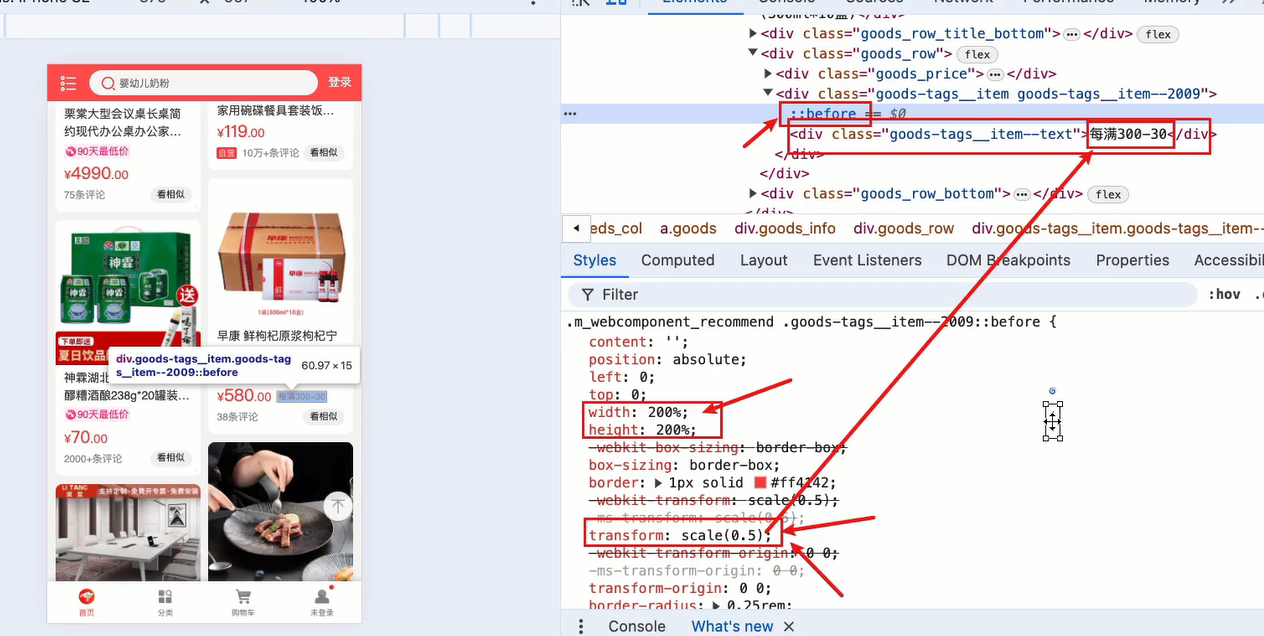This screenshot has width=1264, height=636.
Task: Expand the border shorthand property triangle
Action: pyautogui.click(x=658, y=483)
